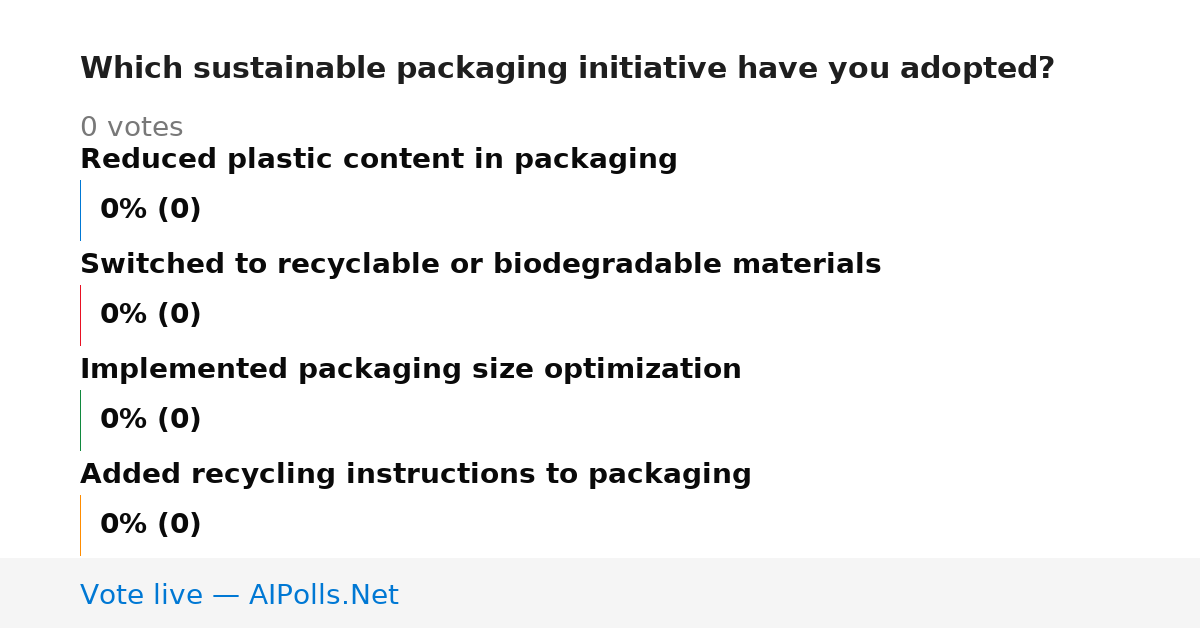Select 'Switched to recyclable or biodegradable materials' option
Image resolution: width=1200 pixels, height=628 pixels.
[x=480, y=265]
